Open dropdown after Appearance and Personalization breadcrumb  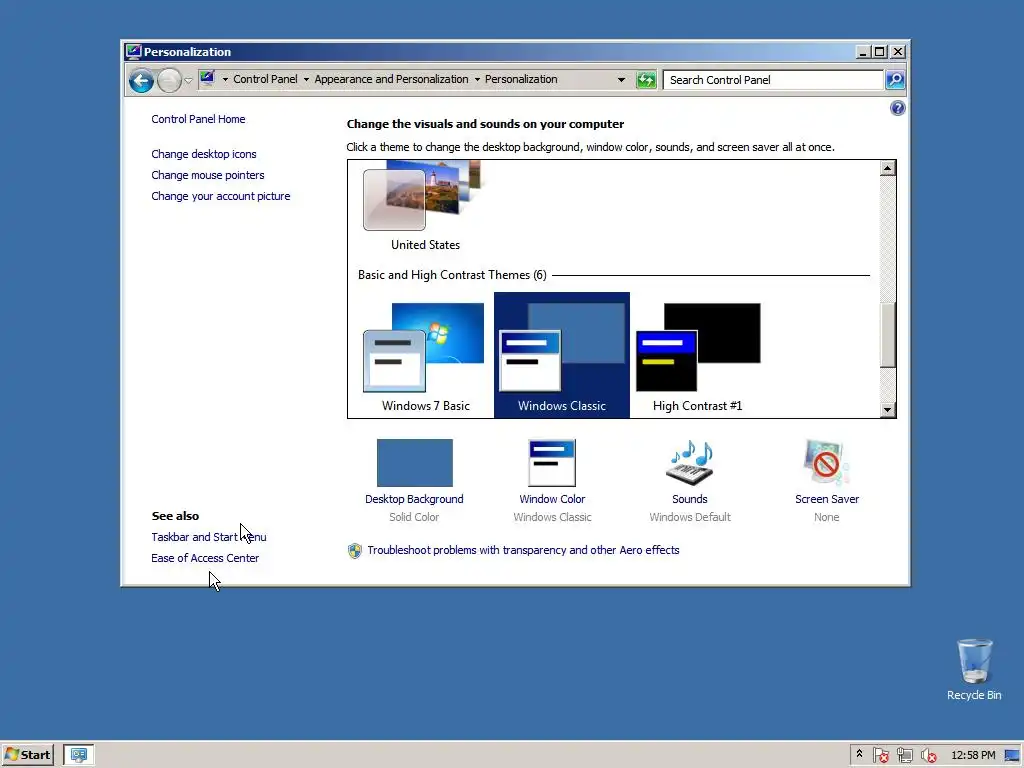tap(477, 80)
